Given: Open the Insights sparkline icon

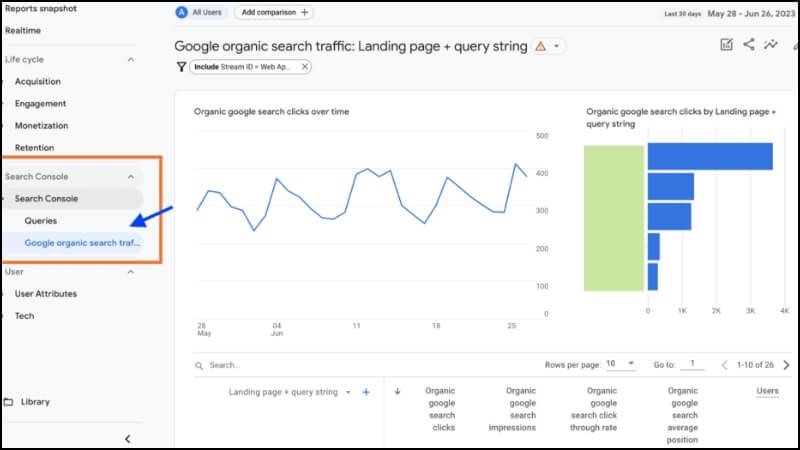Looking at the screenshot, I should 770,44.
